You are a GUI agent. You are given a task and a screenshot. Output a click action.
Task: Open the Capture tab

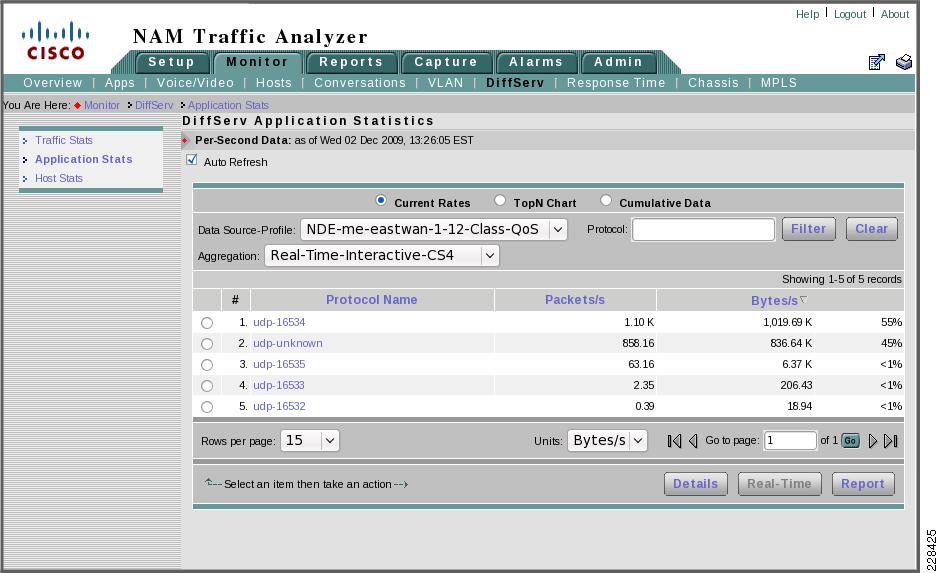(x=446, y=62)
